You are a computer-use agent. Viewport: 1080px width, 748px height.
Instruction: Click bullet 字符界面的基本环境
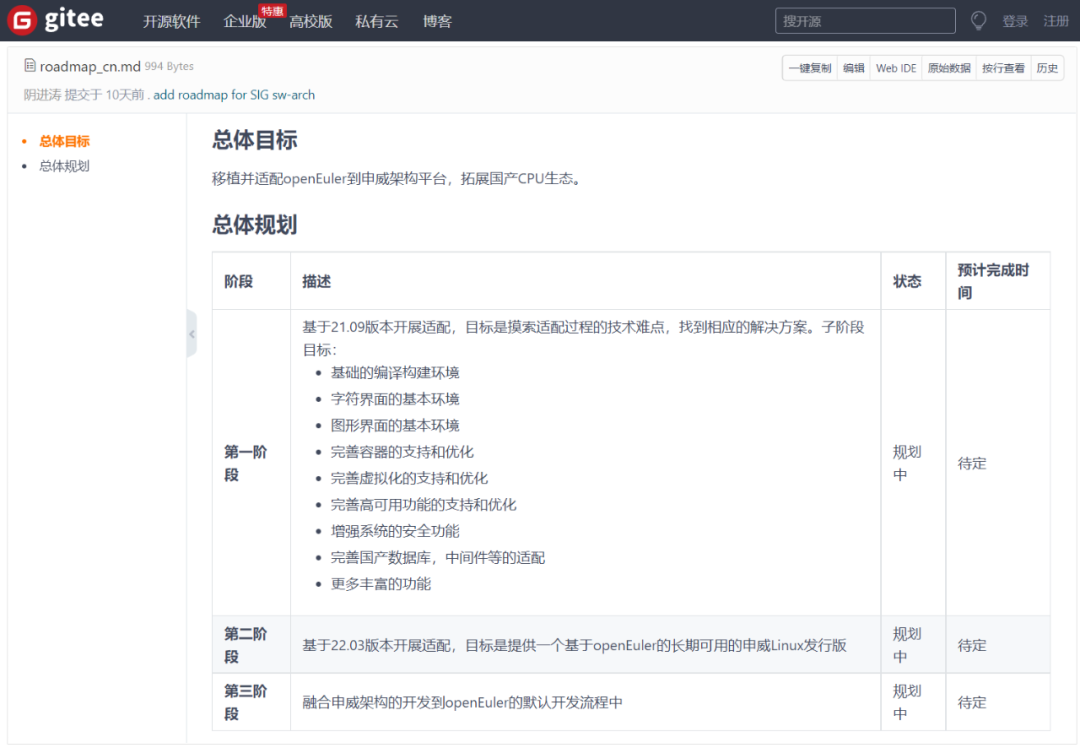(395, 399)
